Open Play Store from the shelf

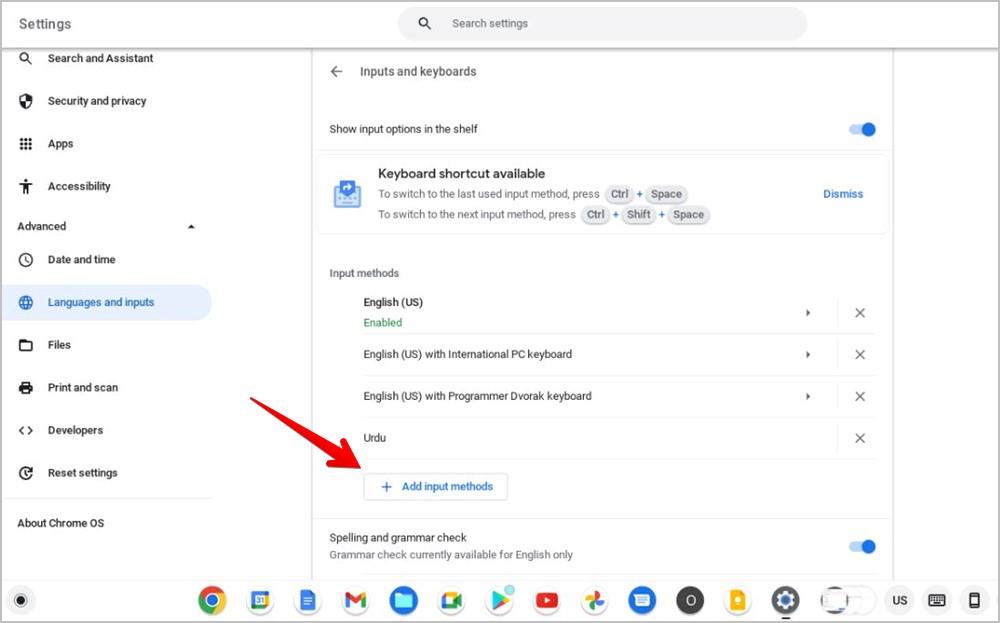[499, 600]
